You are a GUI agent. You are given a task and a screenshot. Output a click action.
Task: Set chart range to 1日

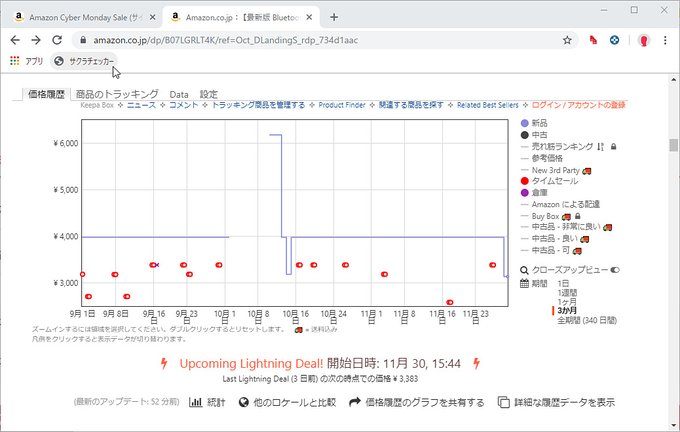click(x=563, y=284)
